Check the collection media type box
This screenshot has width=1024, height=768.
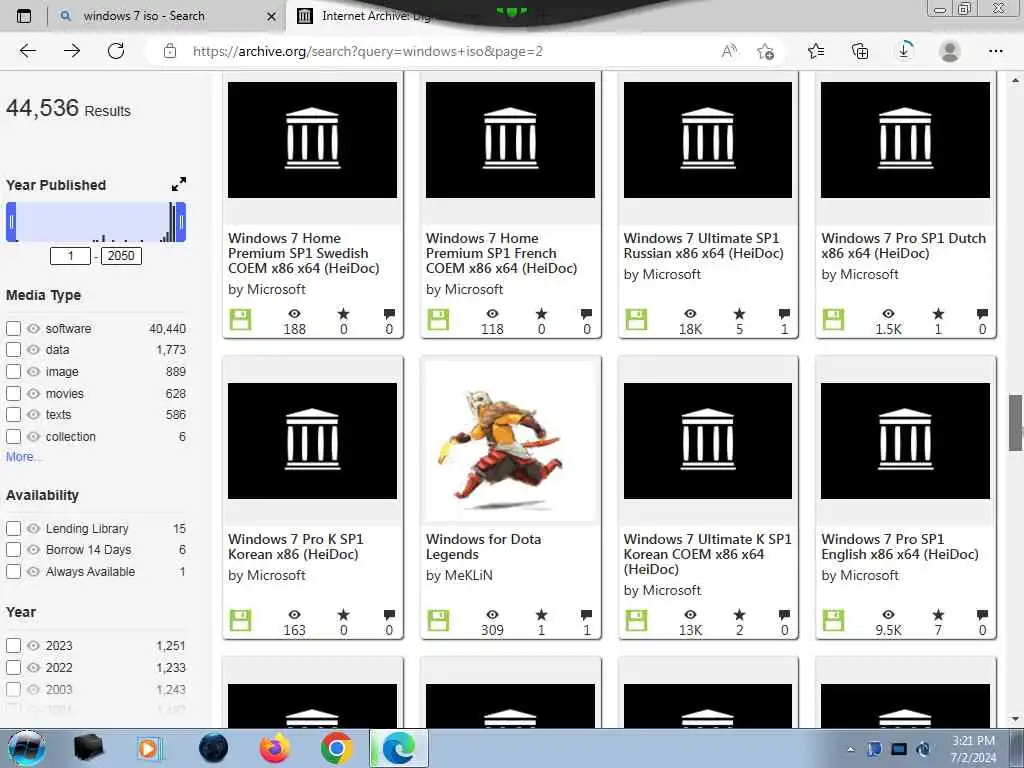(13, 436)
